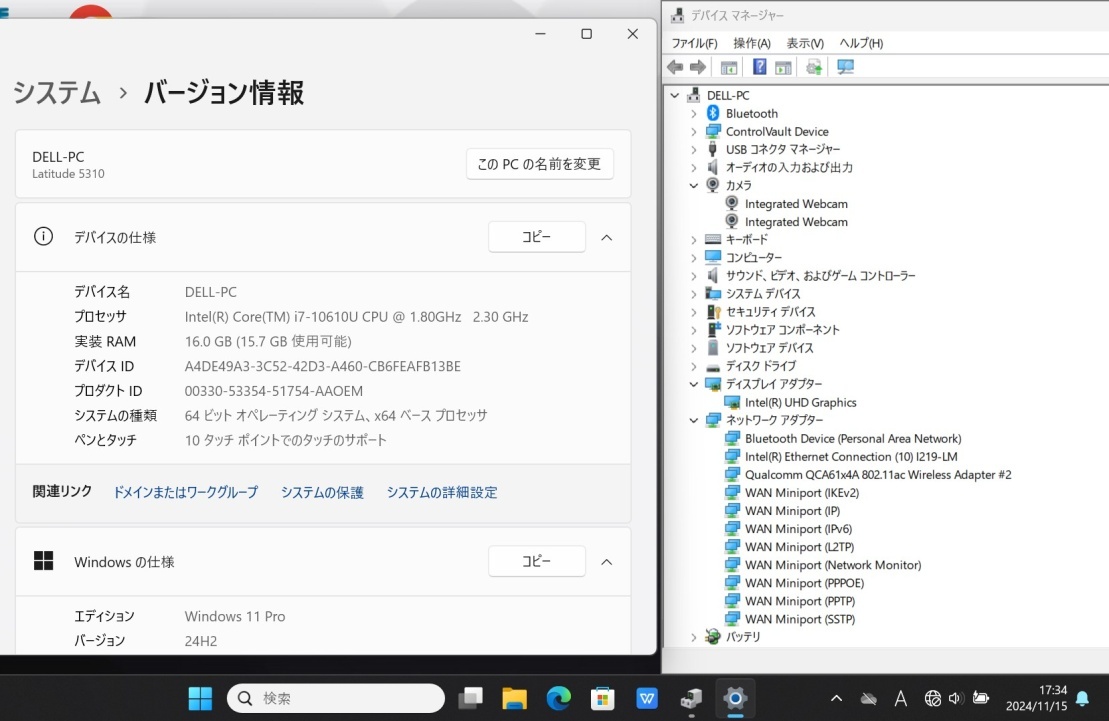Open notification bell in taskbar
The height and width of the screenshot is (721, 1109).
point(1082,699)
